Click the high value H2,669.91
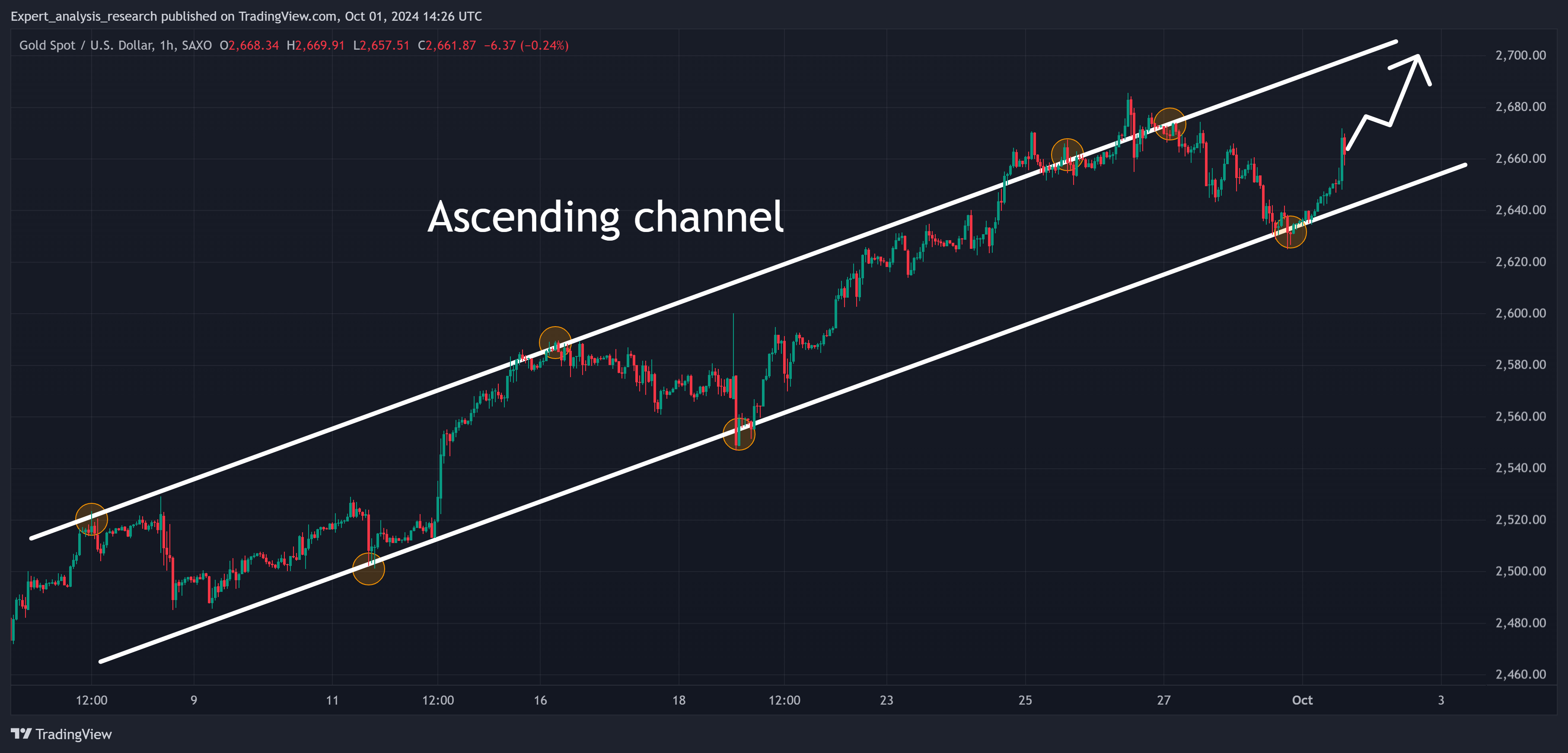Viewport: 1568px width, 753px height. (x=316, y=46)
